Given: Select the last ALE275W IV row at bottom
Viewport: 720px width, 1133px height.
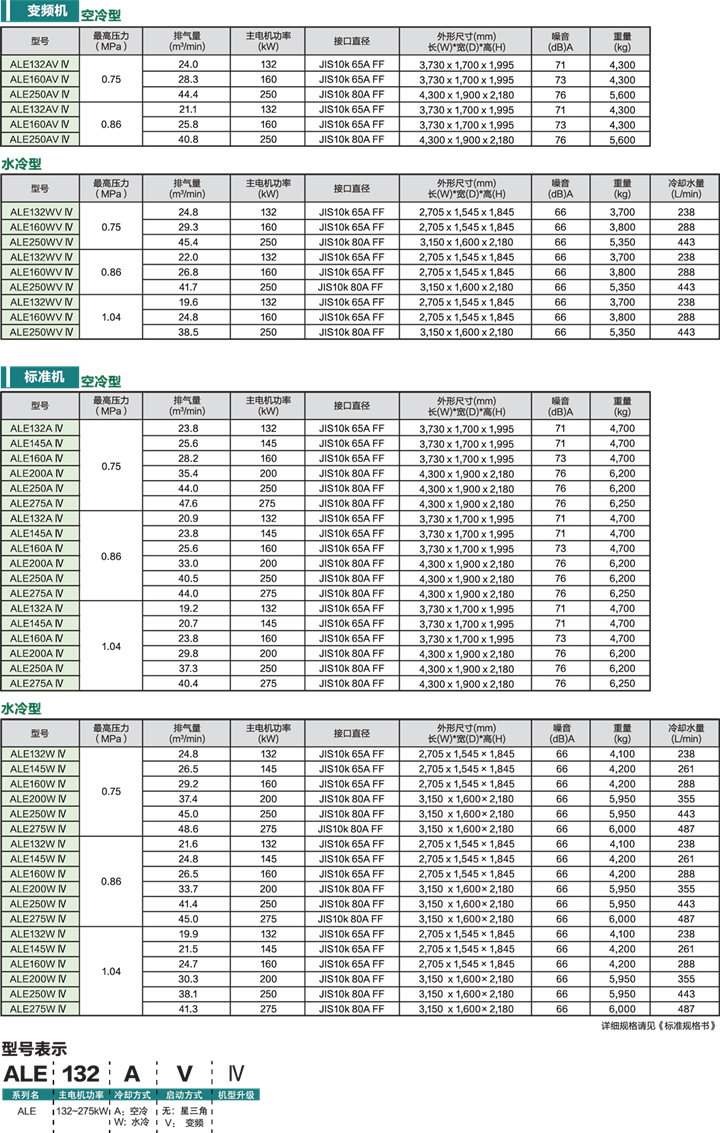Looking at the screenshot, I should coord(40,1009).
